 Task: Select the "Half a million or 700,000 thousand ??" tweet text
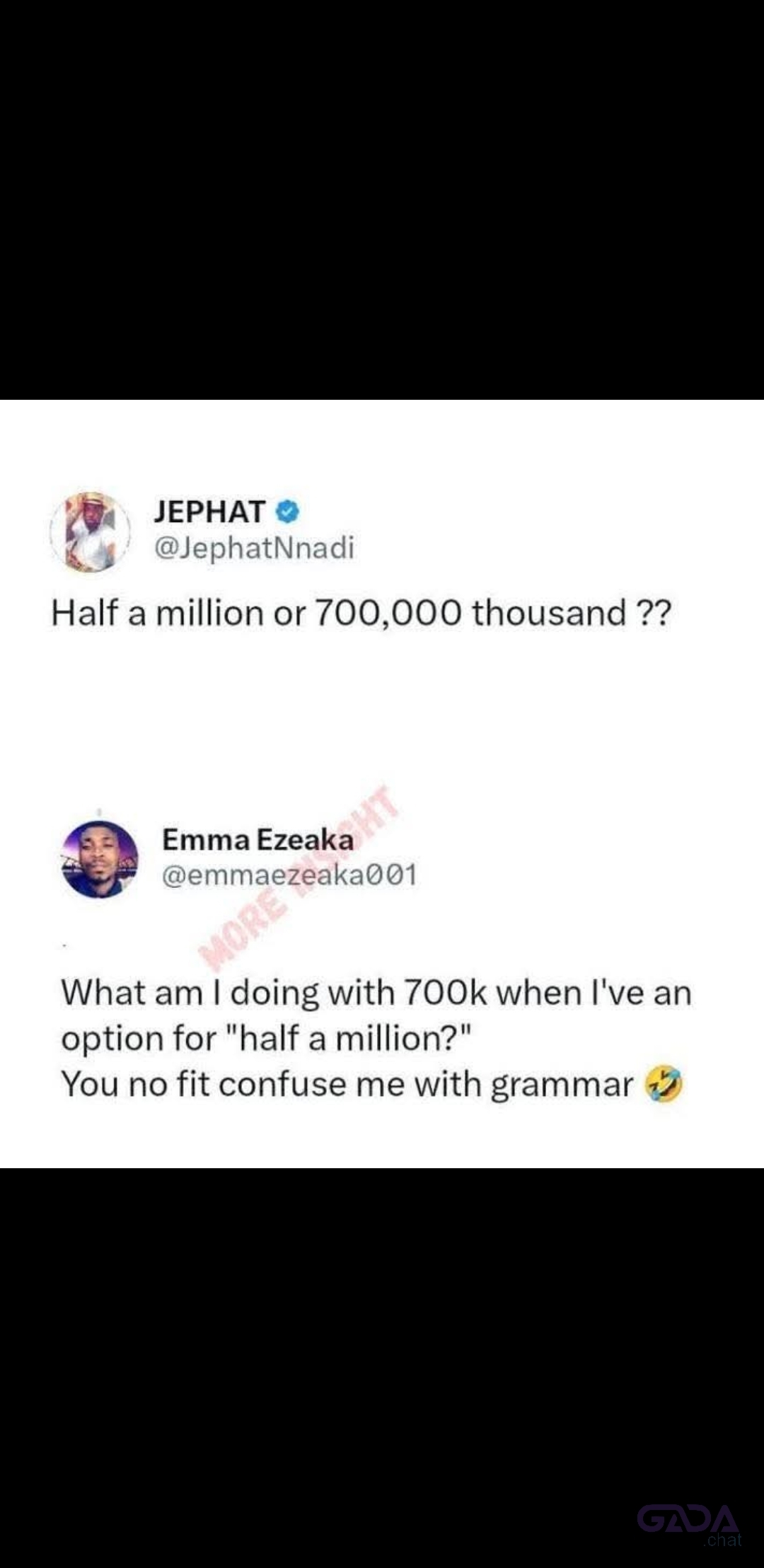[360, 613]
